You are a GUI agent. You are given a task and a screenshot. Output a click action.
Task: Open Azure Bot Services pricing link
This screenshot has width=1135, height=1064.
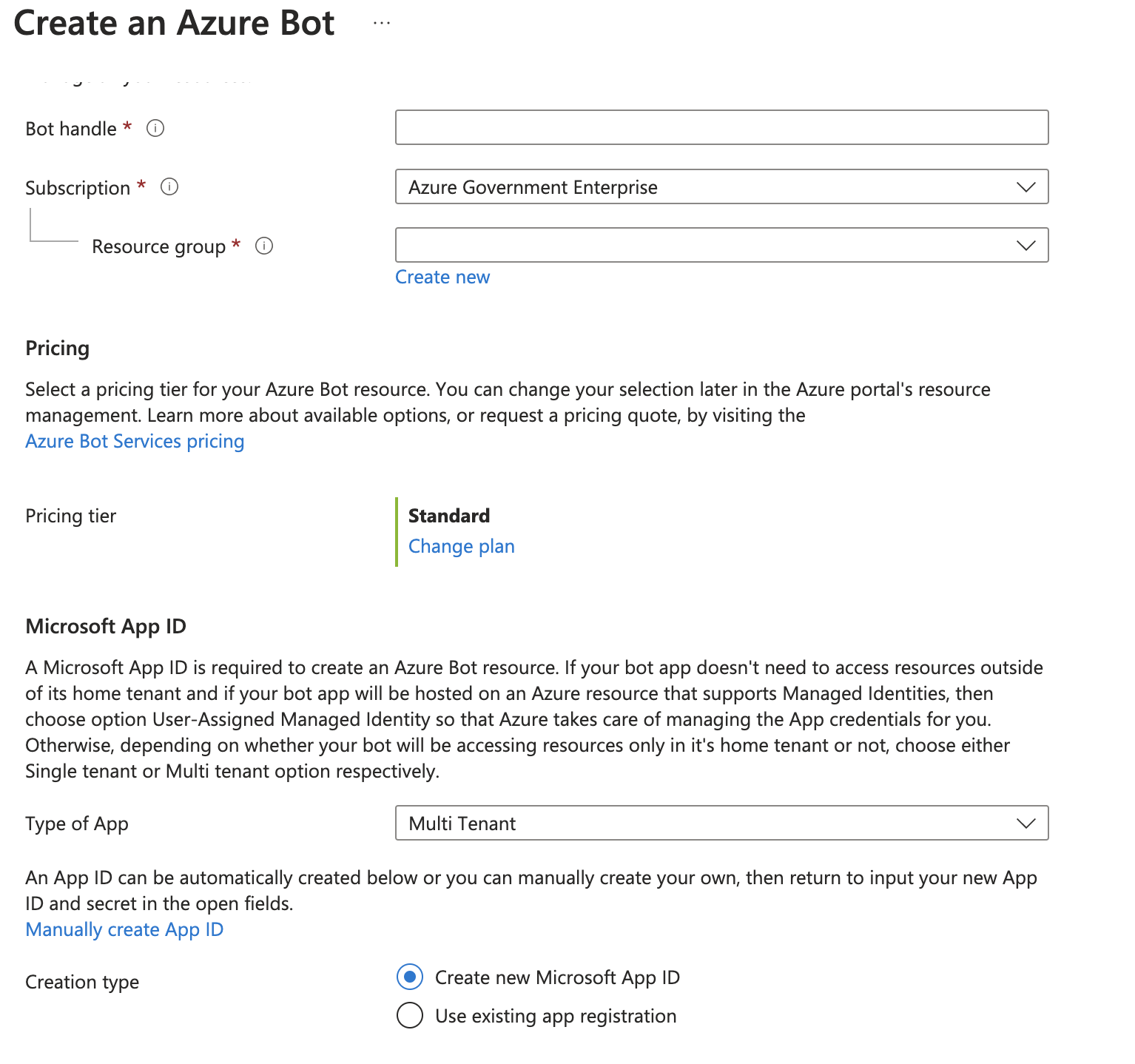(135, 441)
